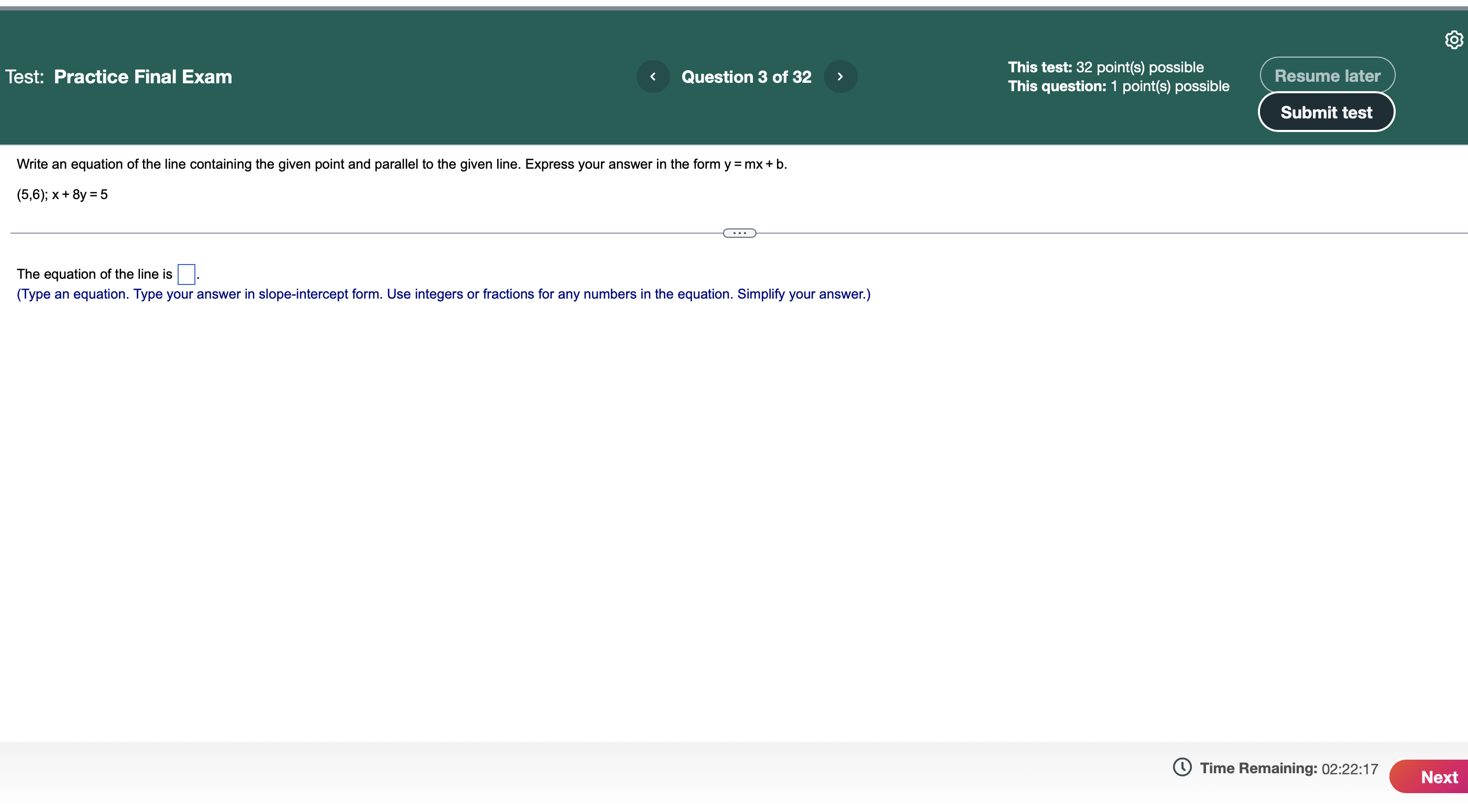
Task: Click the 'This question: 1 point(s) possible' text
Action: tap(1118, 86)
